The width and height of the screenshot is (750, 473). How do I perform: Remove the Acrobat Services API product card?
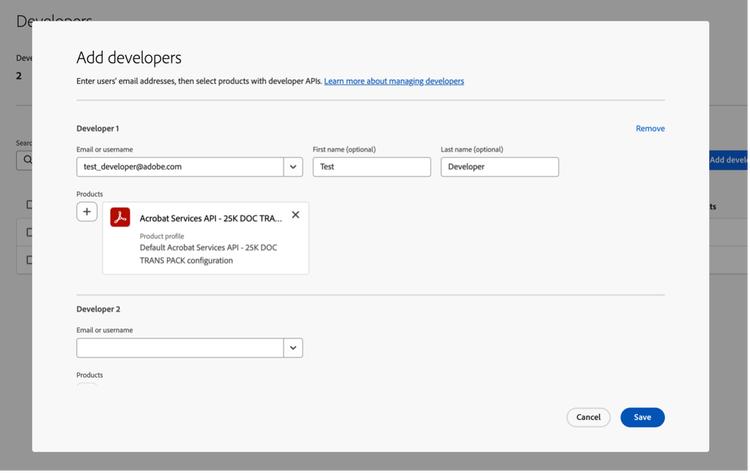(296, 215)
